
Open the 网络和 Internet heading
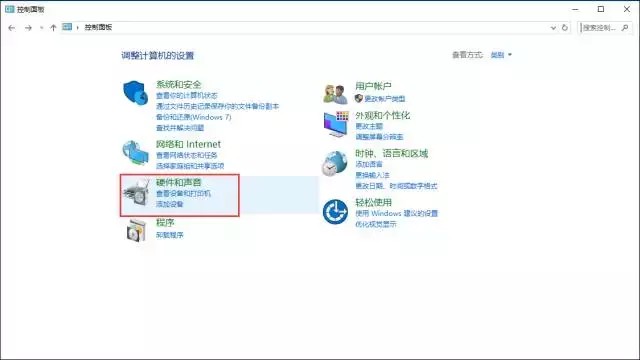click(188, 144)
